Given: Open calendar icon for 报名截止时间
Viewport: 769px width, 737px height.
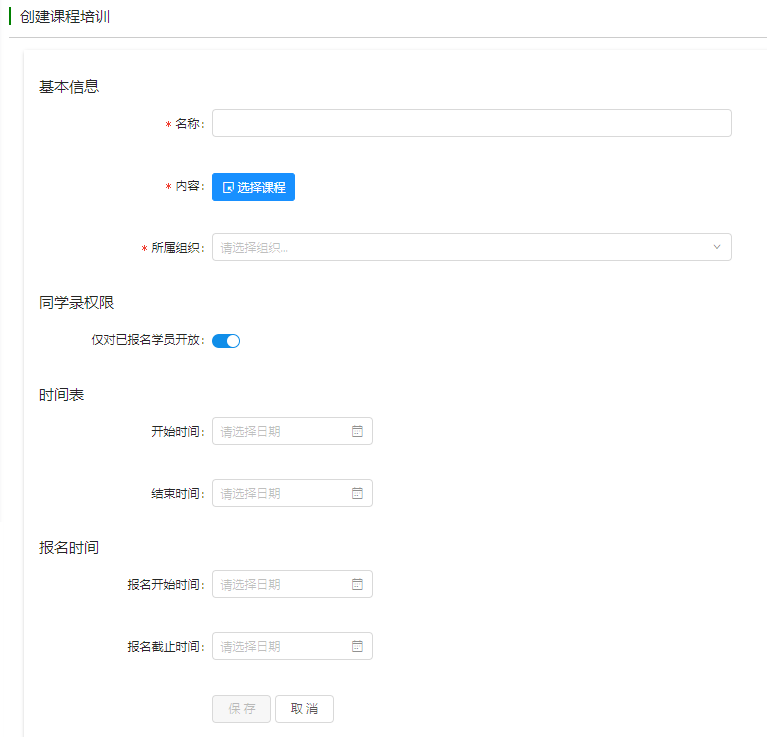Looking at the screenshot, I should [x=357, y=646].
